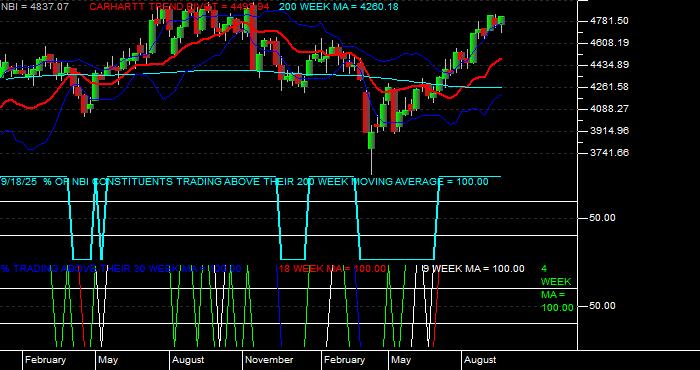Image resolution: width=700 pixels, height=370 pixels.
Task: Click 50.00 axis label of the bottom panel
Action: [x=602, y=306]
